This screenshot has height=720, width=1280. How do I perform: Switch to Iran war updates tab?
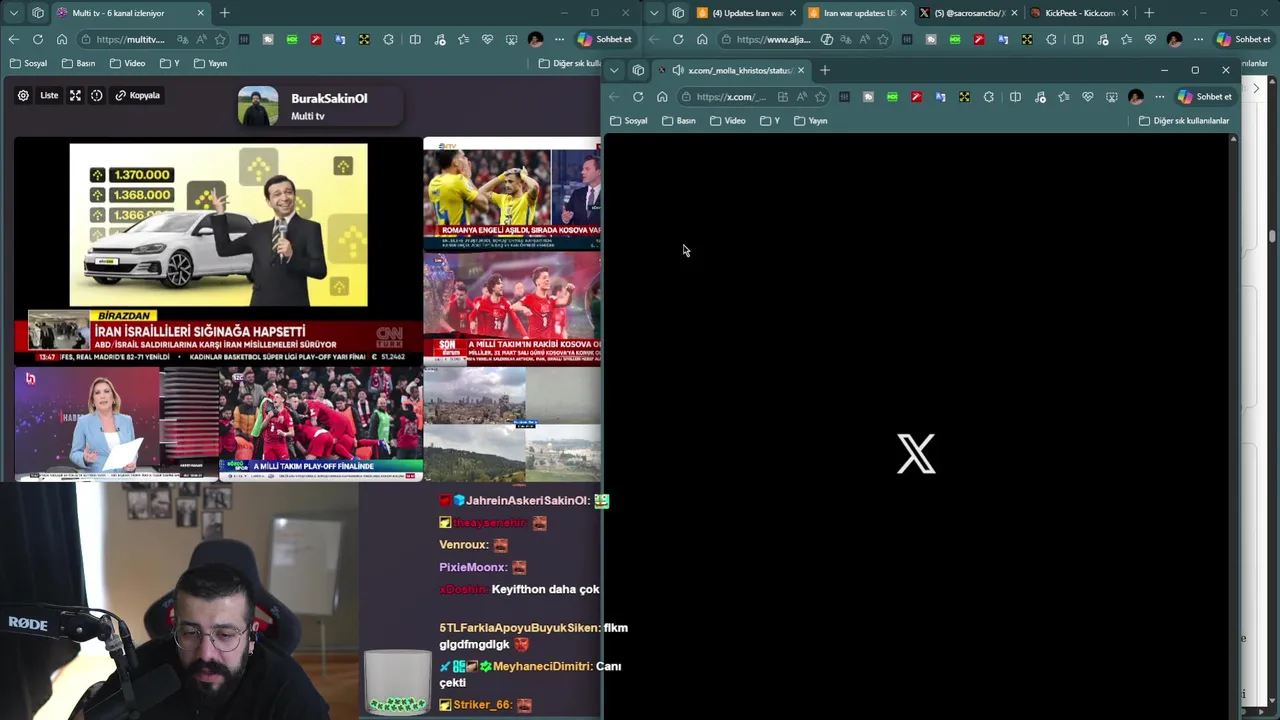click(856, 13)
